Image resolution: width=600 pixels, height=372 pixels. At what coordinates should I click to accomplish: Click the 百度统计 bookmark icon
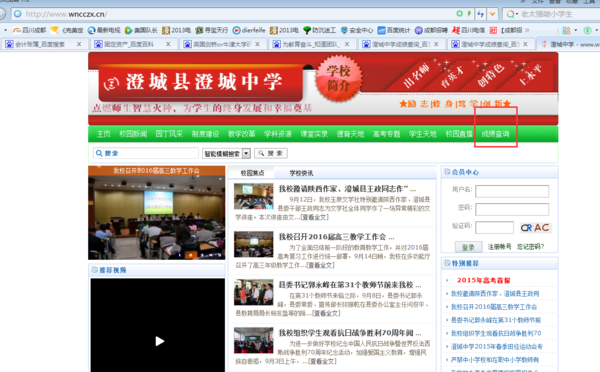pos(382,30)
